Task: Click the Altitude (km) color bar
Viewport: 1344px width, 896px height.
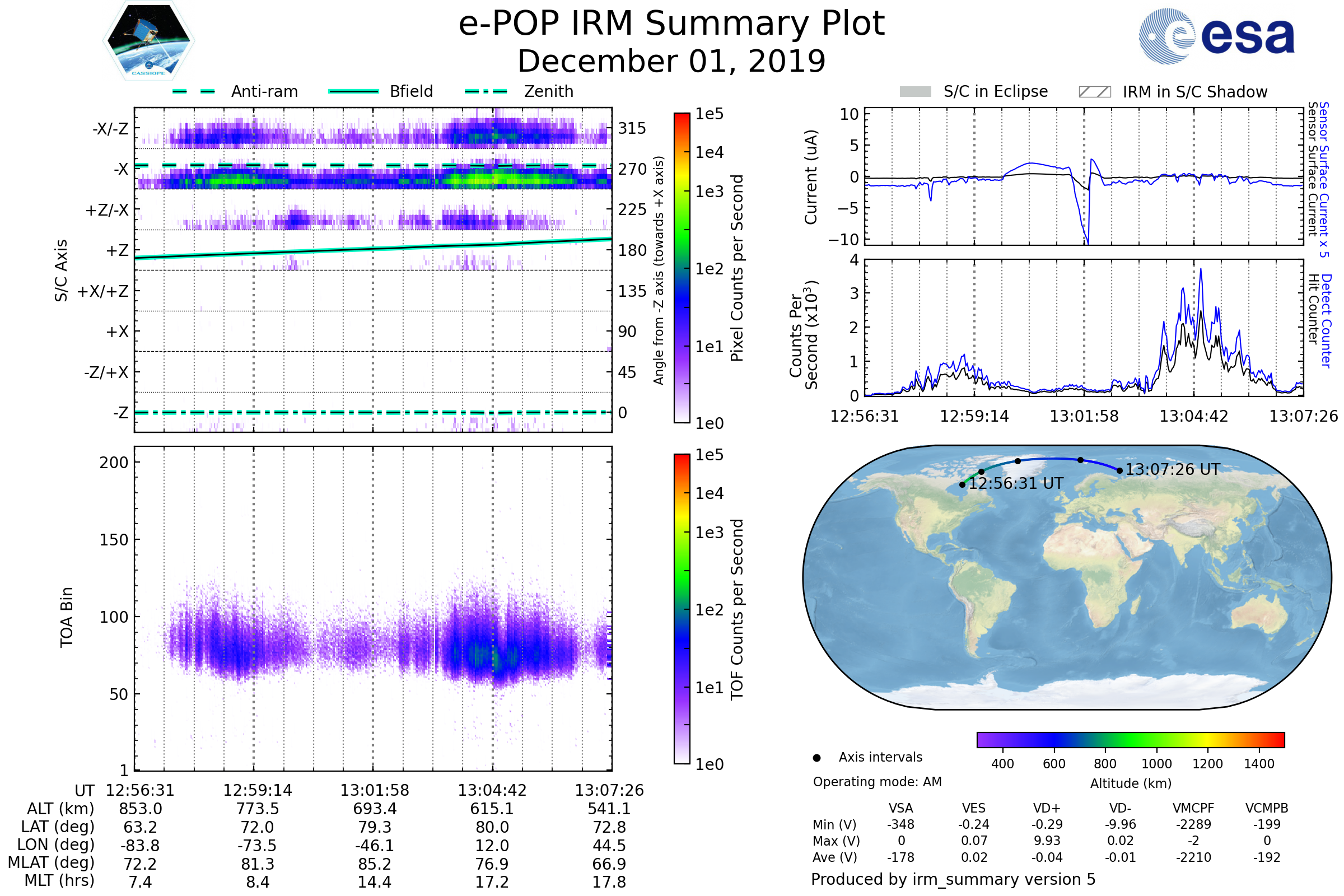Action: point(1130,739)
